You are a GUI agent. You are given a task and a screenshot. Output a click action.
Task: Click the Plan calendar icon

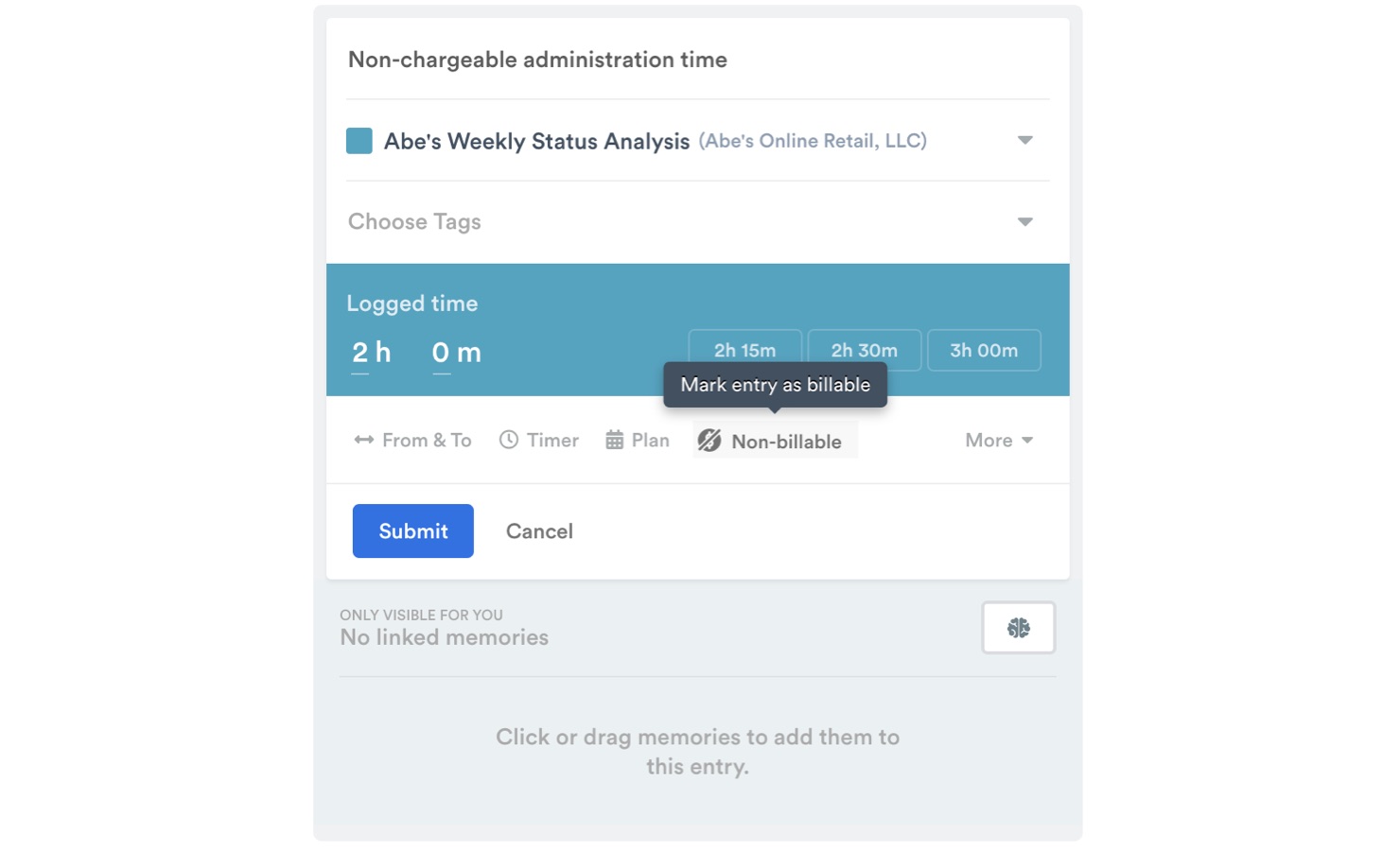(615, 440)
